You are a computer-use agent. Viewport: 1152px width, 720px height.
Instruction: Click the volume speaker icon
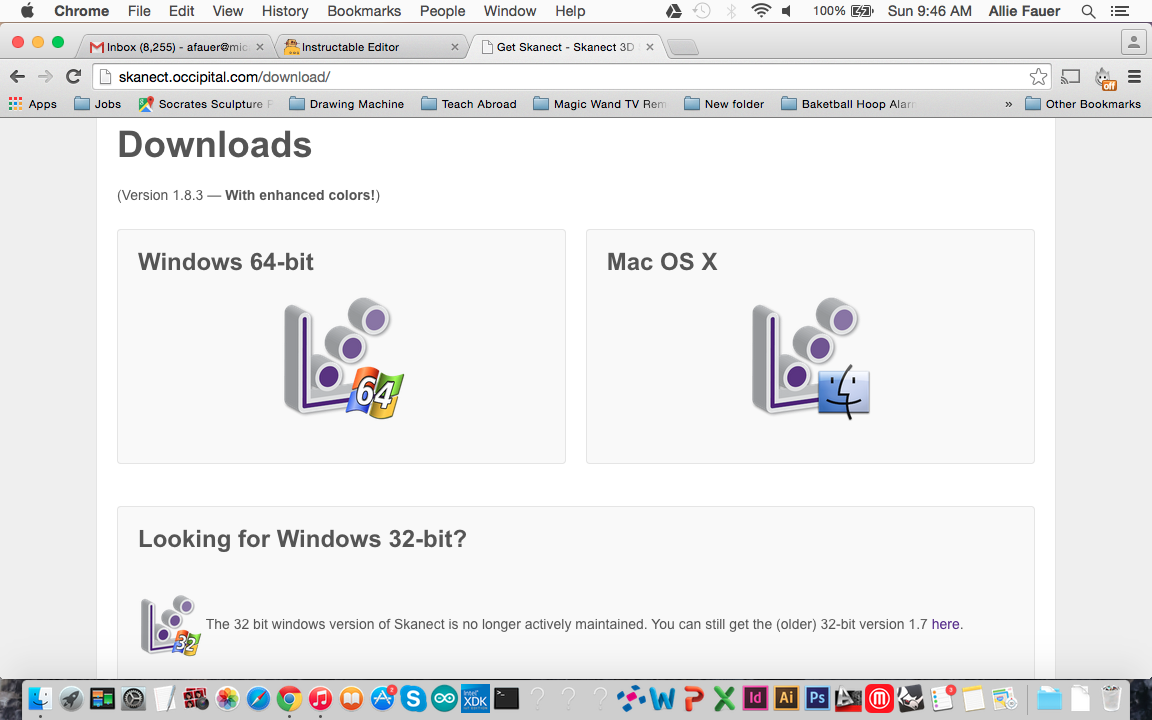[788, 11]
